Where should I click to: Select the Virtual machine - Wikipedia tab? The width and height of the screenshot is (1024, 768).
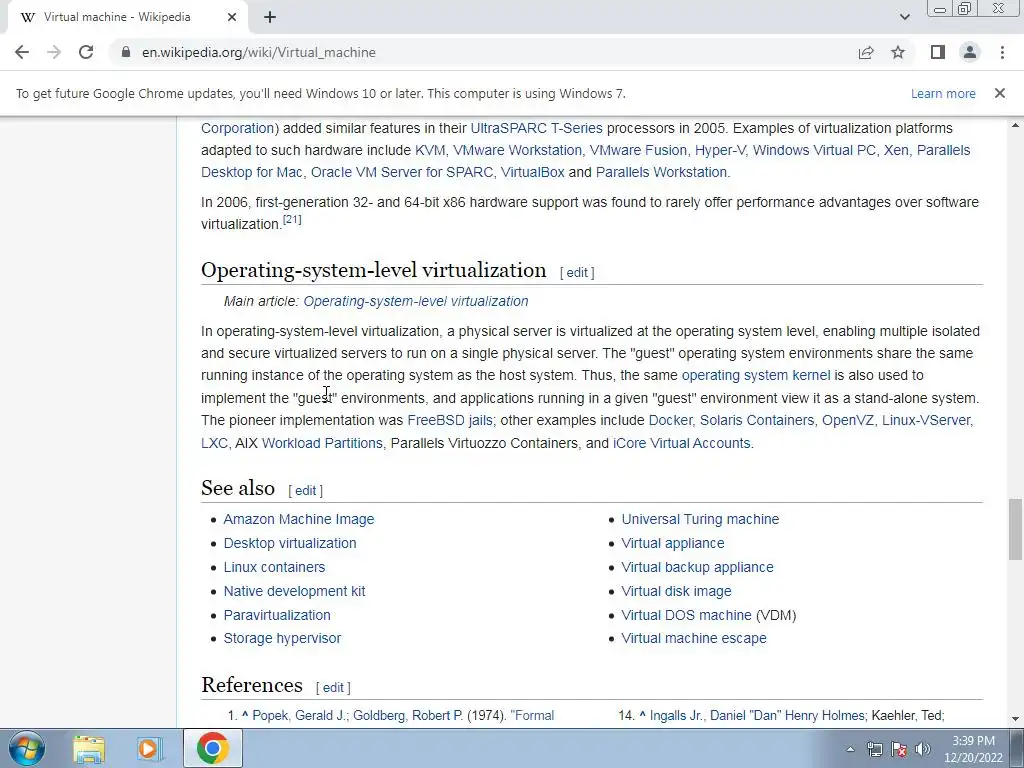click(x=127, y=18)
